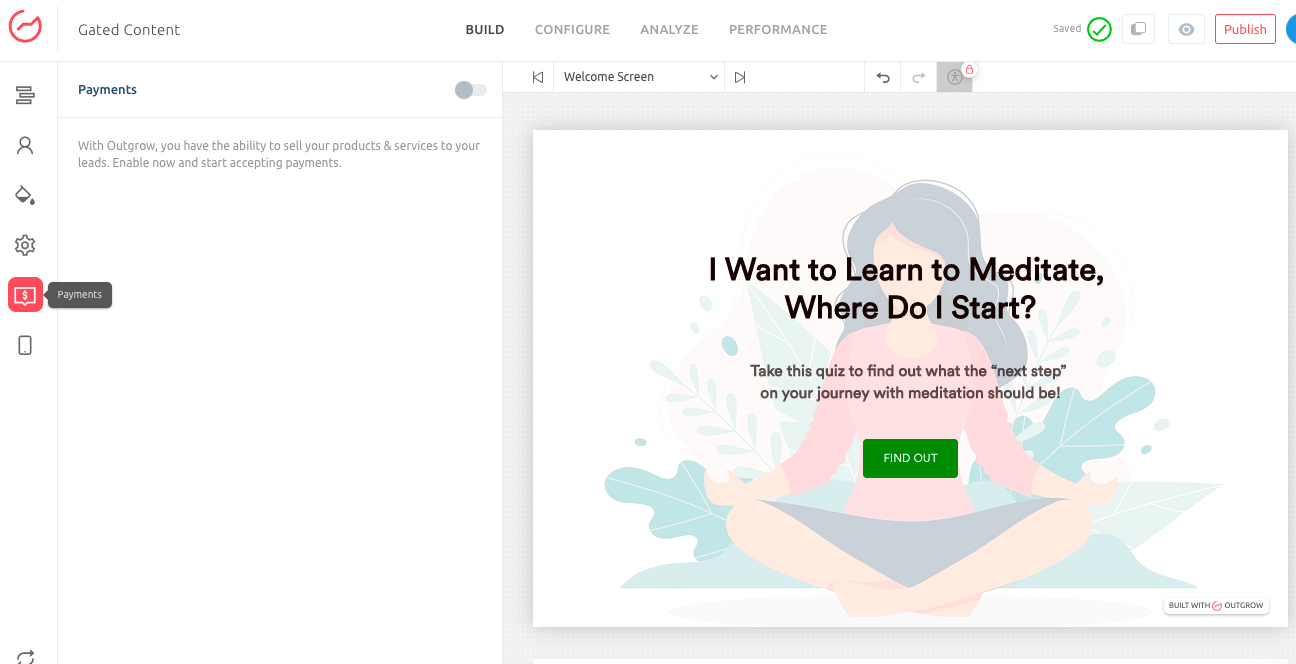Open the Performance tab
This screenshot has height=664, width=1296.
(x=778, y=30)
